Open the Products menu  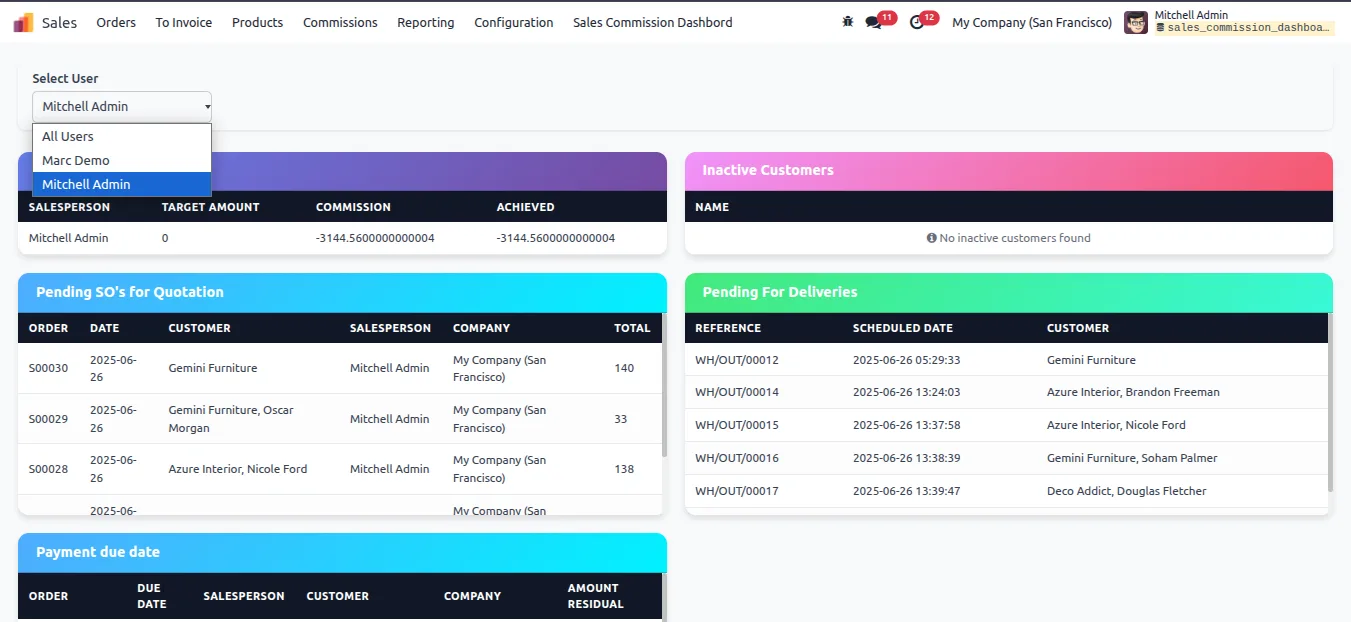click(x=257, y=22)
